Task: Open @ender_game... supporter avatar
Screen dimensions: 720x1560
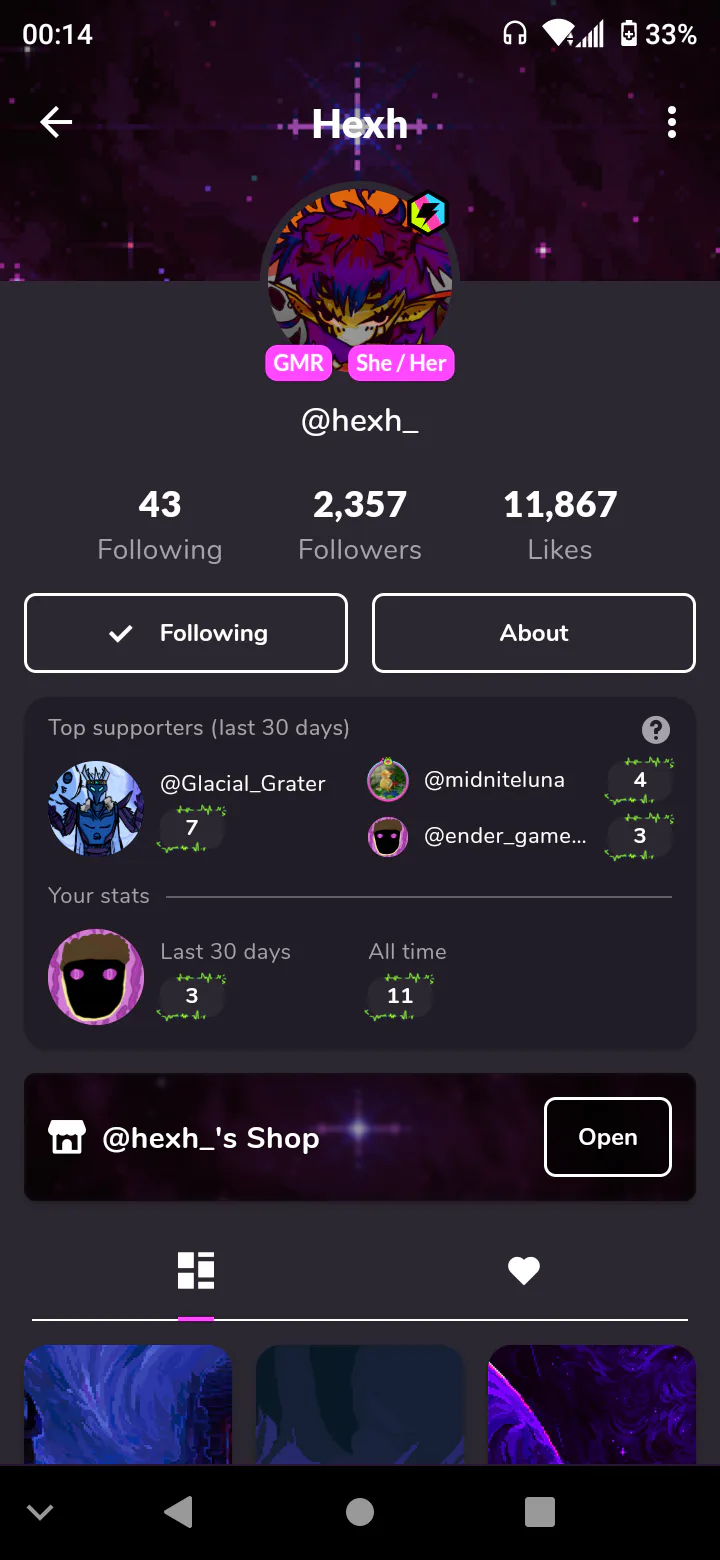Action: coord(388,836)
